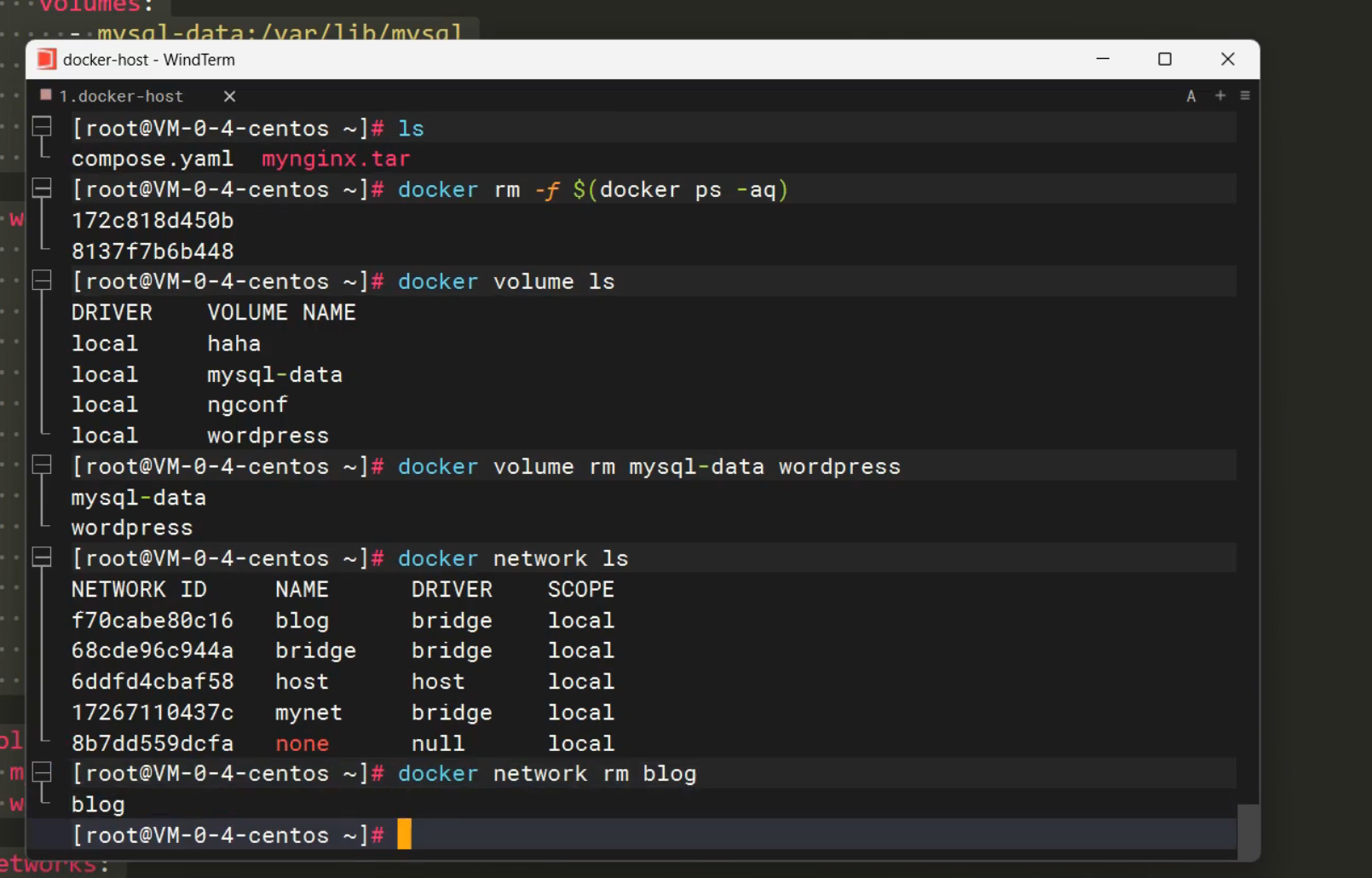Click network ID '6ddfd4cbaf58'
Image resolution: width=1372 pixels, height=878 pixels.
153,681
